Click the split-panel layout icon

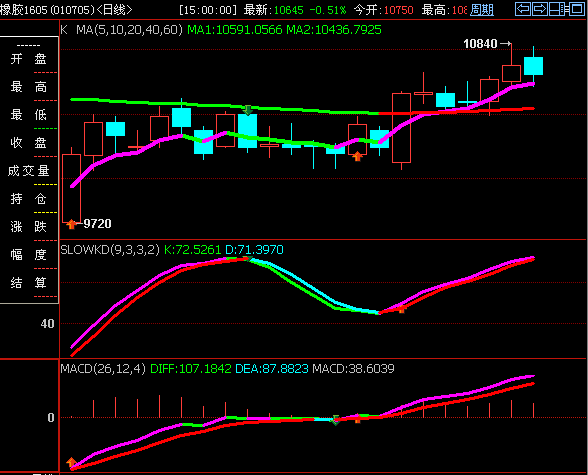(x=557, y=9)
